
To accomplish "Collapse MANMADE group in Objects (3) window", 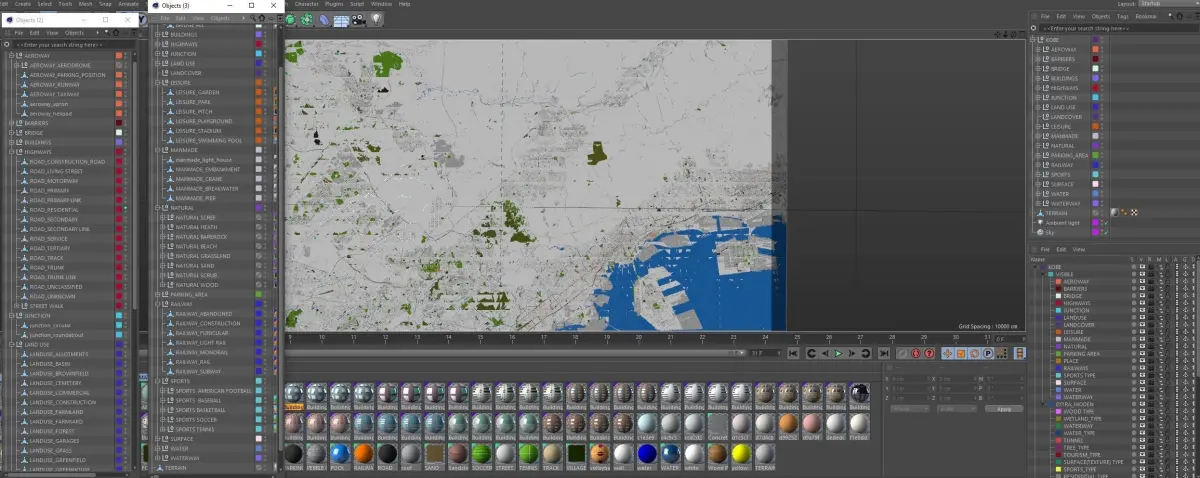I will coord(157,150).
